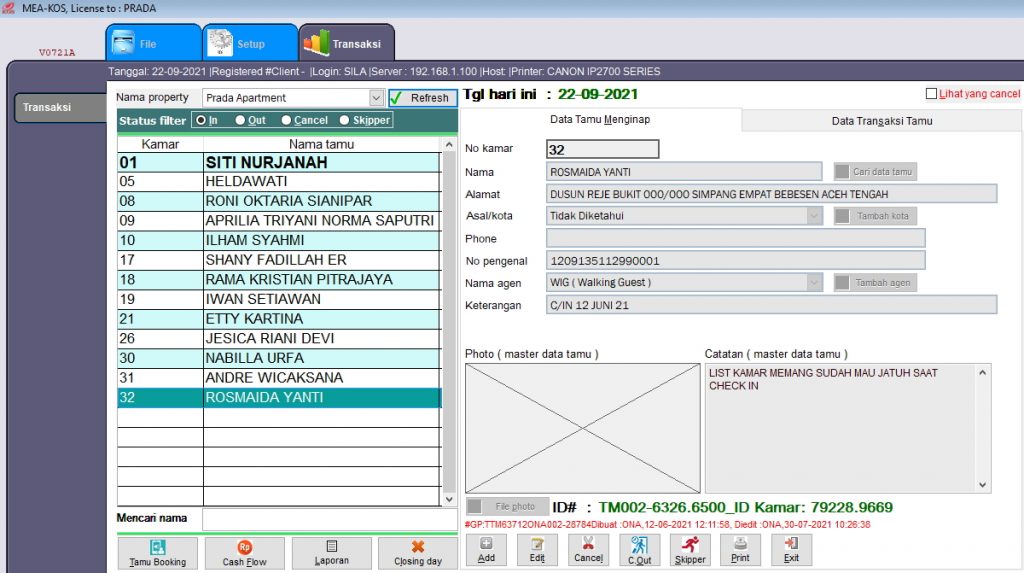Click the green checkmark on Refresh
Screen dimensions: 1024x573
pos(396,98)
